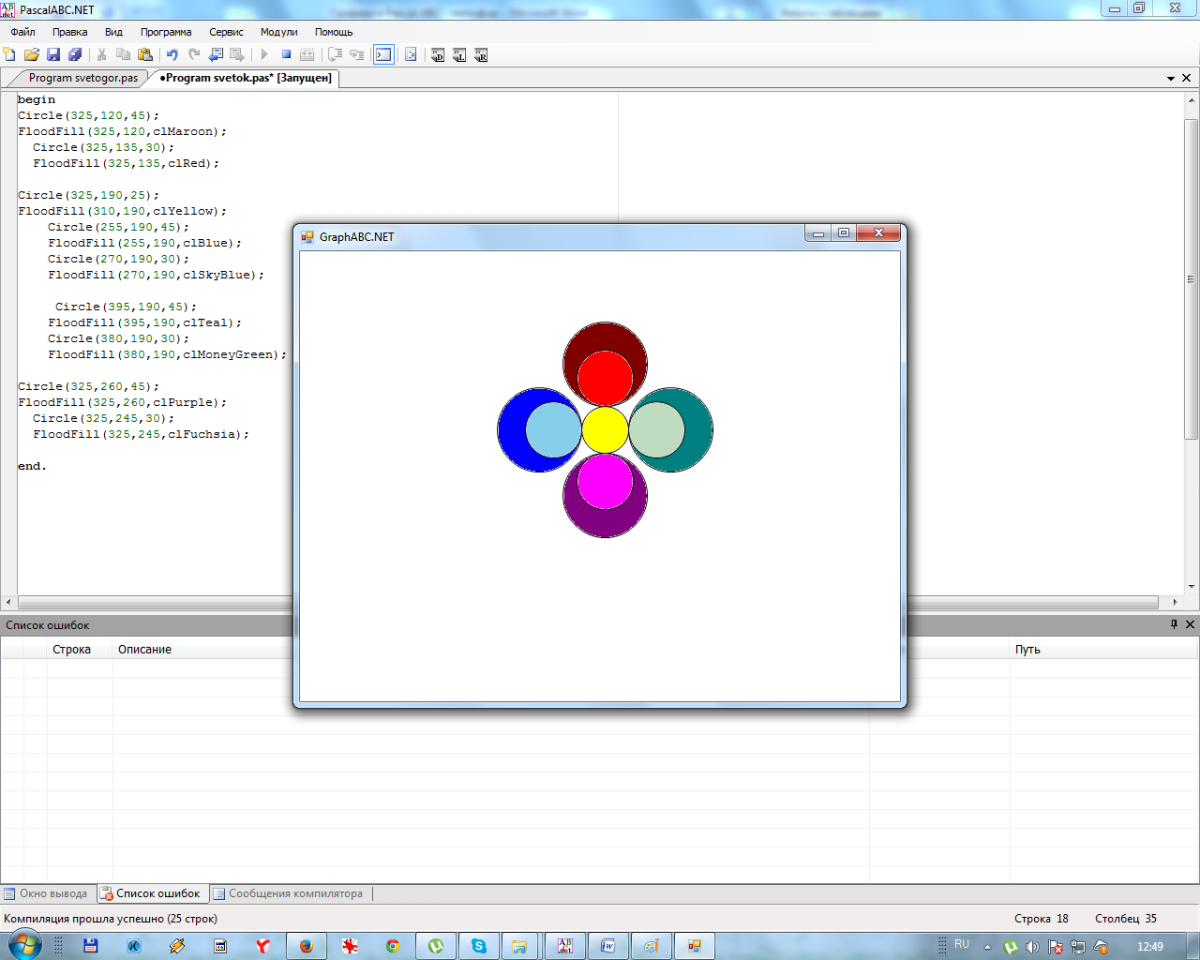Open the Программа menu
The height and width of the screenshot is (960, 1200).
coord(166,32)
